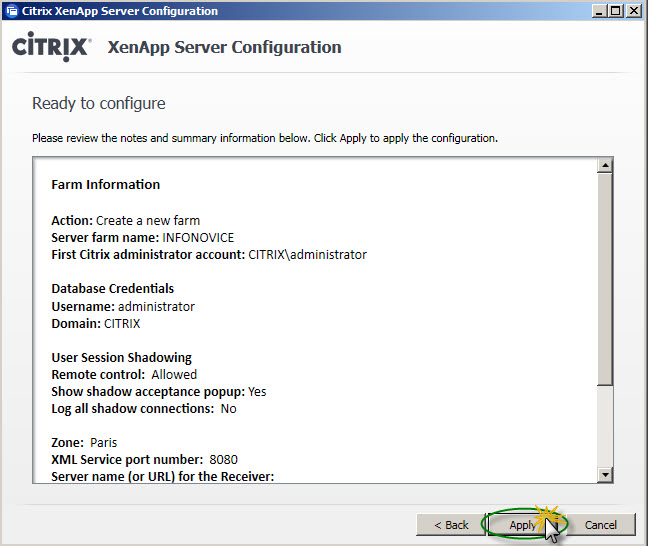This screenshot has width=648, height=546.
Task: Click the 'Database Credentials' heading
Action: tap(112, 288)
